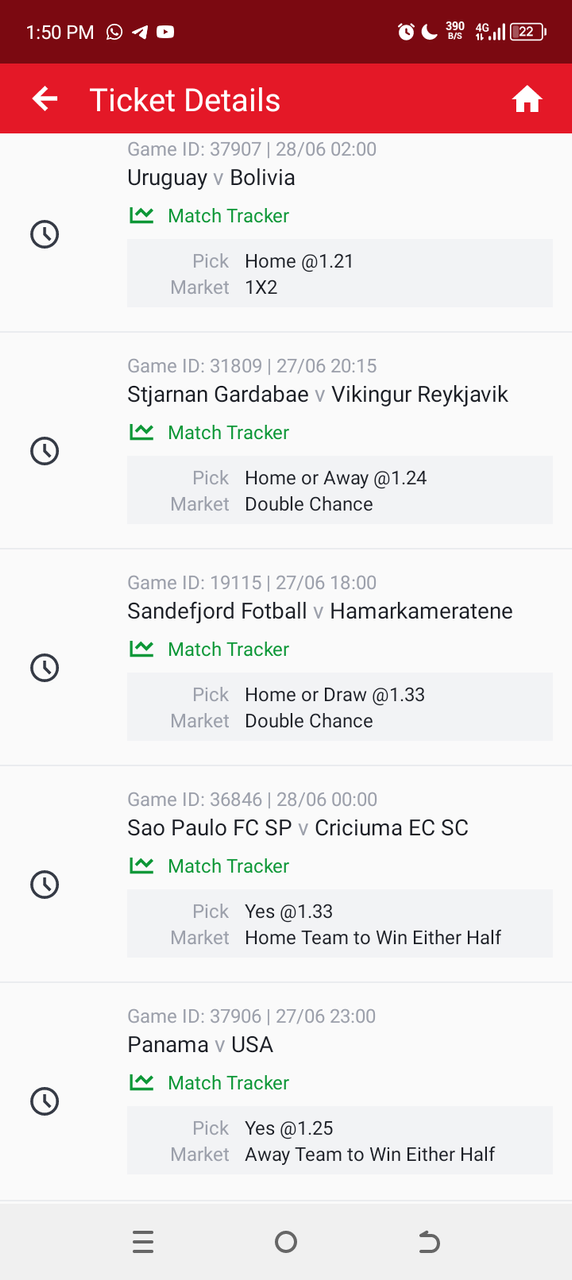Open Android recent apps menu button

click(143, 1242)
